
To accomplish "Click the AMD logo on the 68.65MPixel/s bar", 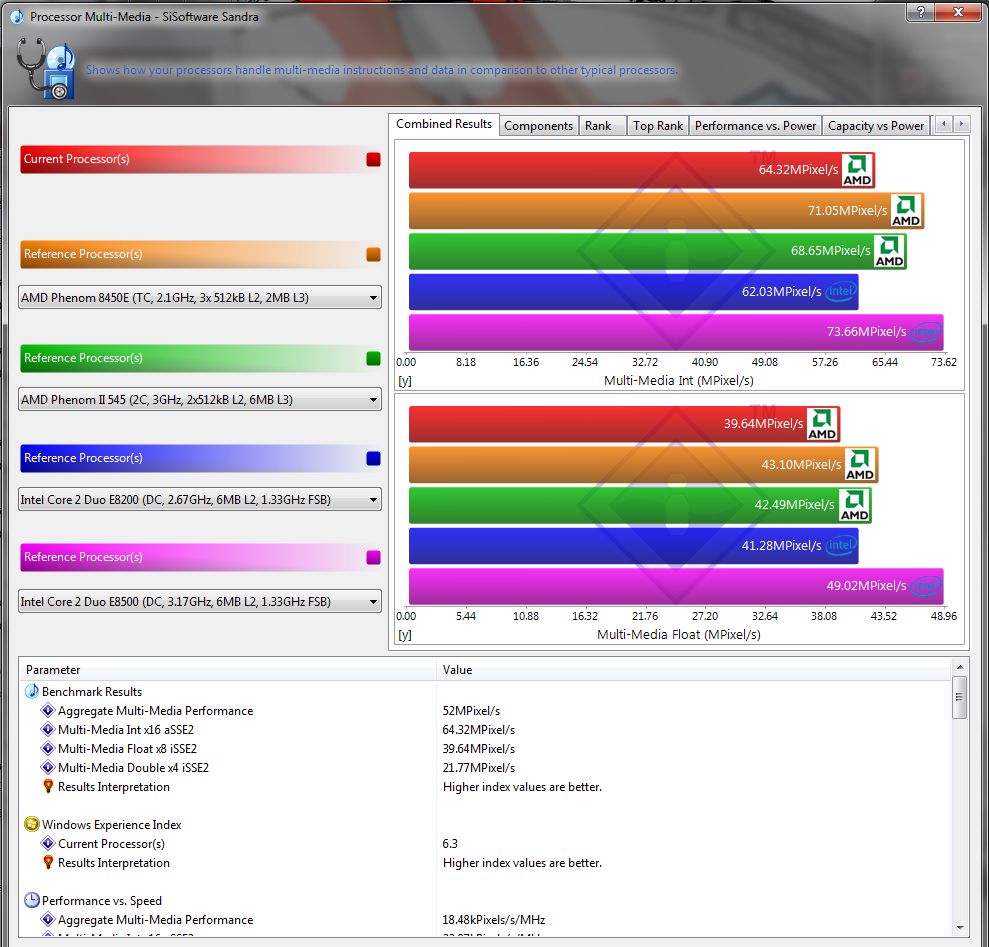I will 889,251.
